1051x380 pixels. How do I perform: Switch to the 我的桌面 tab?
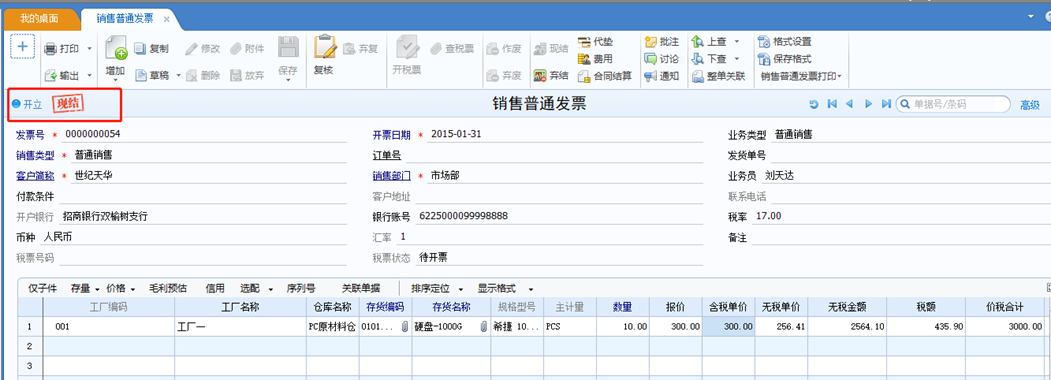[39, 19]
